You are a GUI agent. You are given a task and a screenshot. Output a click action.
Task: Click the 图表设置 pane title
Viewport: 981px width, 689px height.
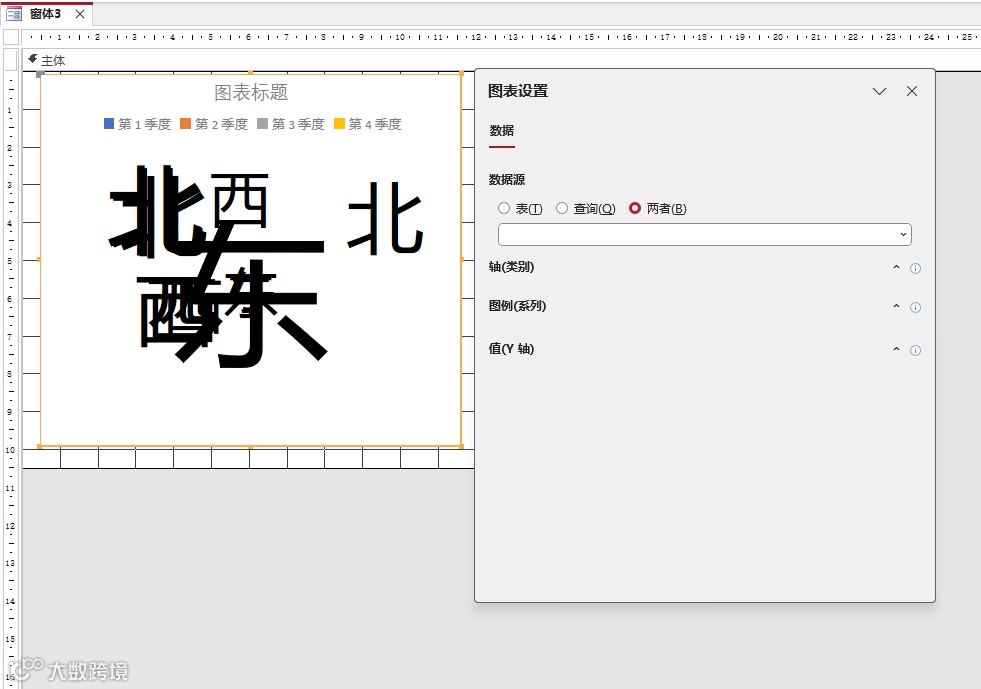tap(517, 91)
